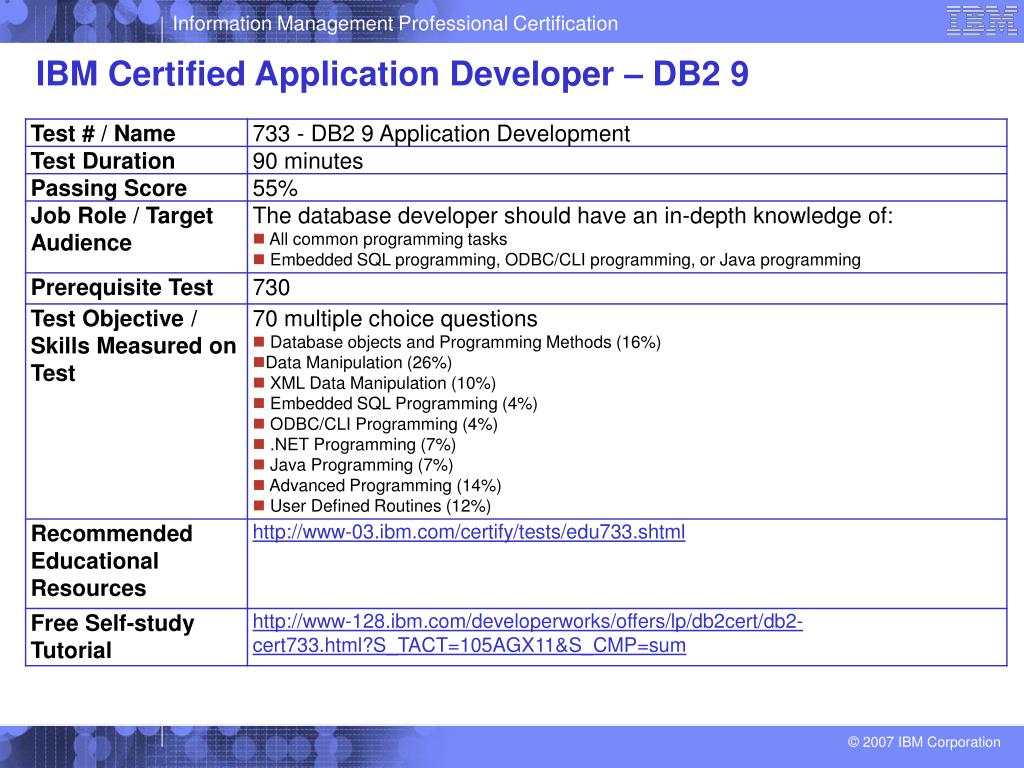Click the red bullet beside XML Data Manipulation
The height and width of the screenshot is (768, 1024).
tap(259, 383)
